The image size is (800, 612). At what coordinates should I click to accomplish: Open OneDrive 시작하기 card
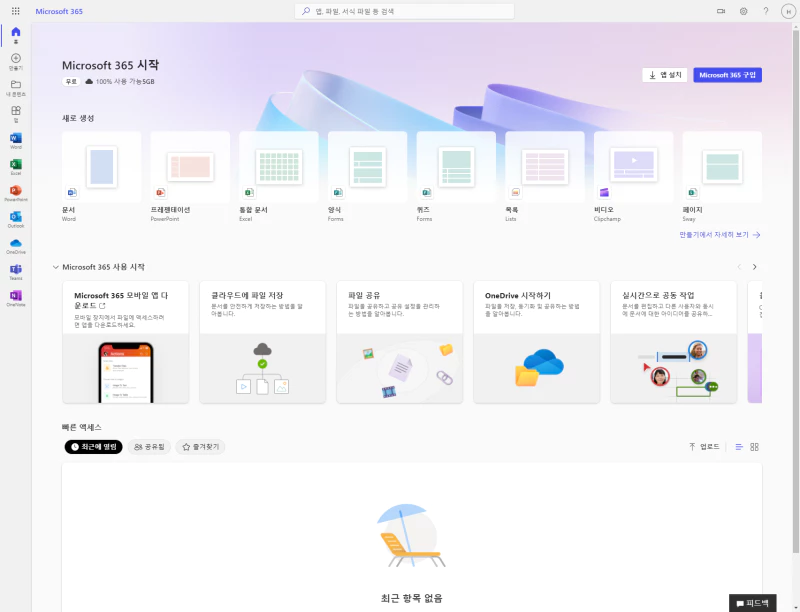click(537, 342)
